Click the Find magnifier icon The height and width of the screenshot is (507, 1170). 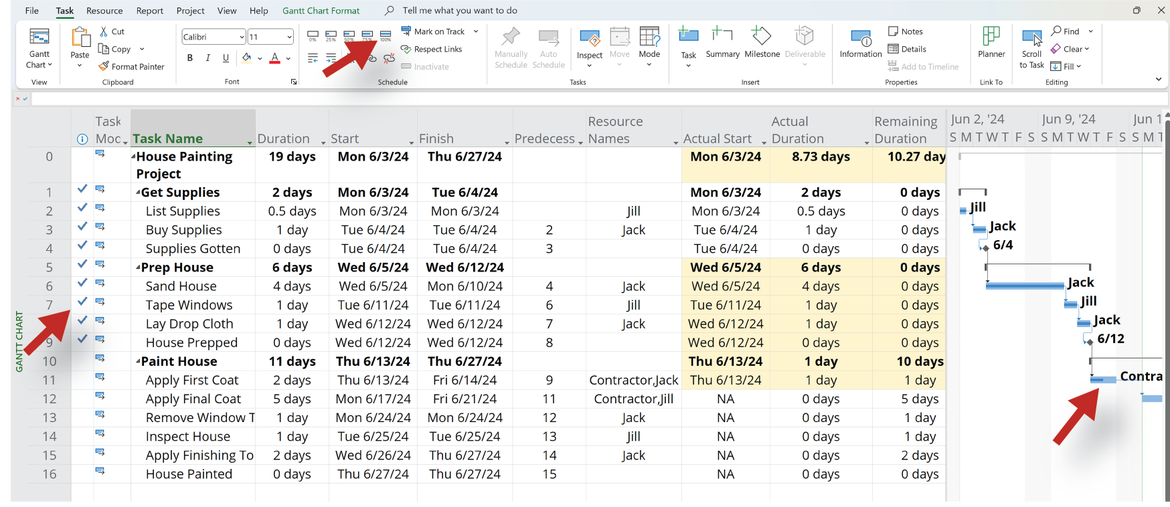point(1057,31)
